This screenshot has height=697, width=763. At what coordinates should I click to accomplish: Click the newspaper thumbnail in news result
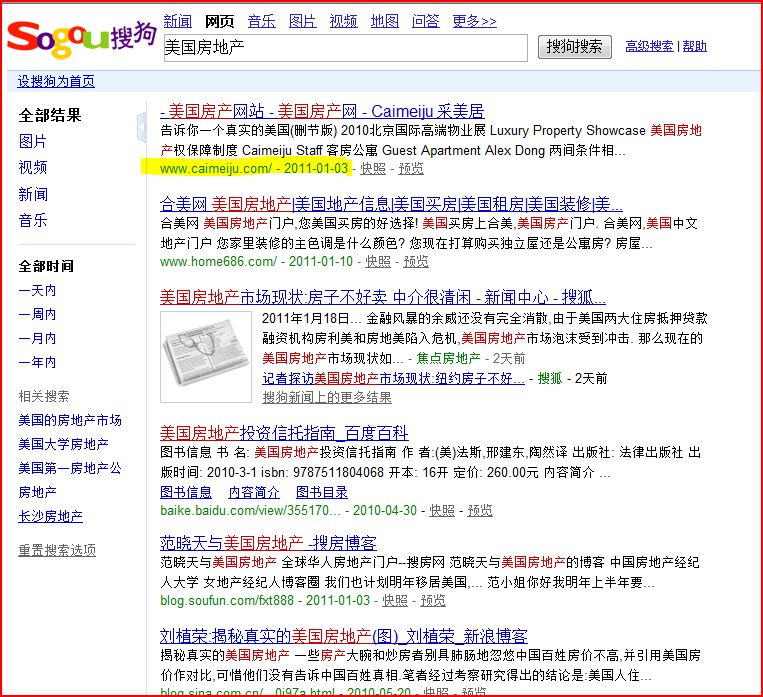click(205, 357)
